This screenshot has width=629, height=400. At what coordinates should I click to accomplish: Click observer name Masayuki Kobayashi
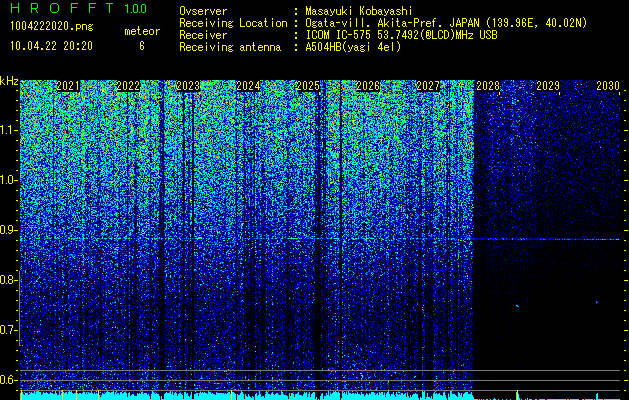tap(359, 11)
